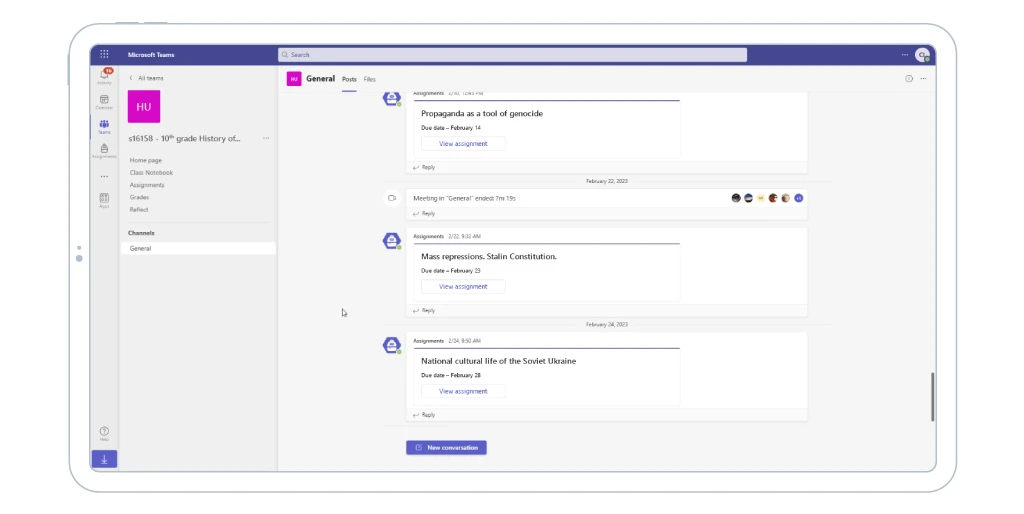Viewport: 1024px width, 514px height.
Task: Click the HU channel icon beside General
Action: [x=294, y=79]
